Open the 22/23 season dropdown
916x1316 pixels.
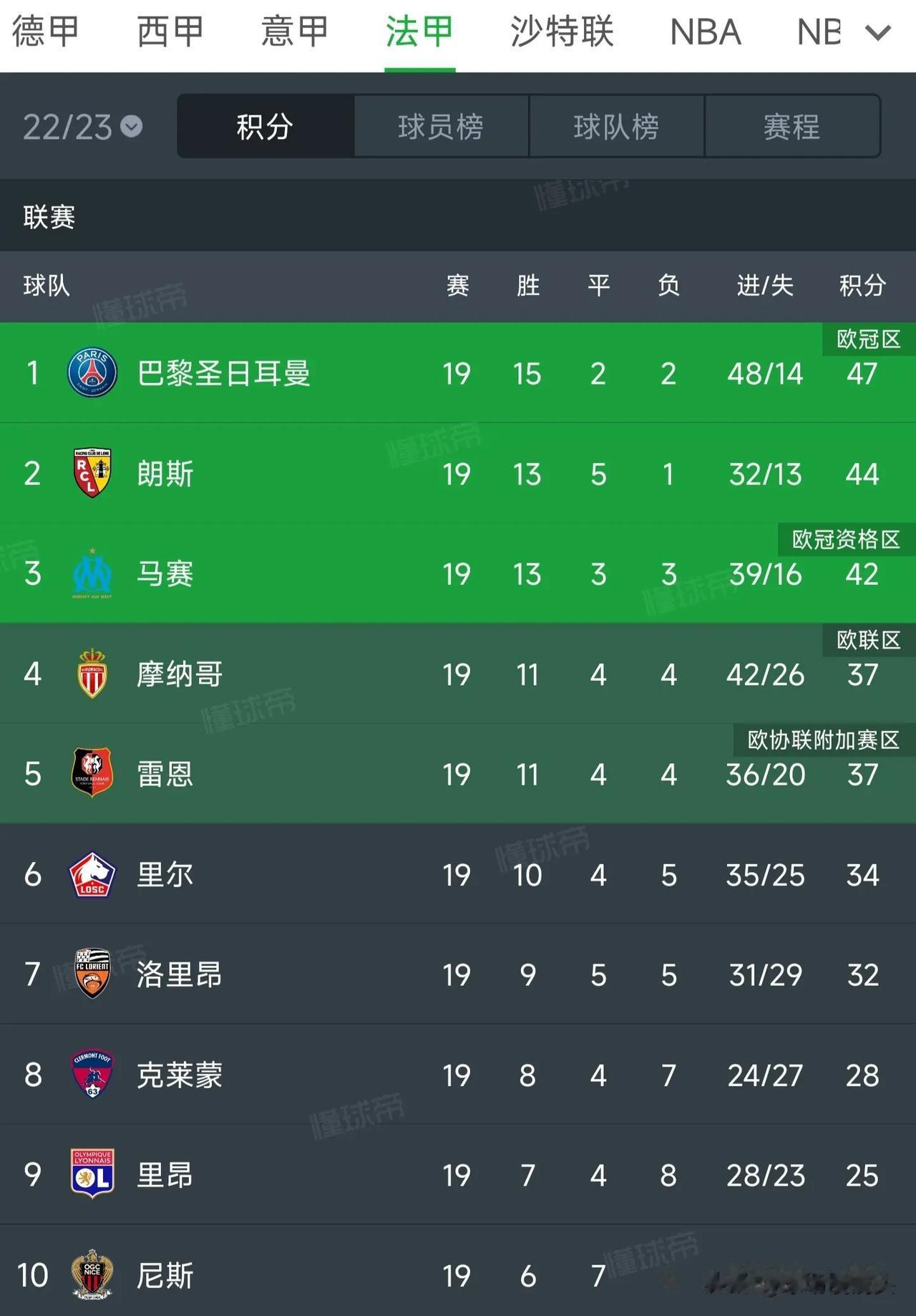82,127
